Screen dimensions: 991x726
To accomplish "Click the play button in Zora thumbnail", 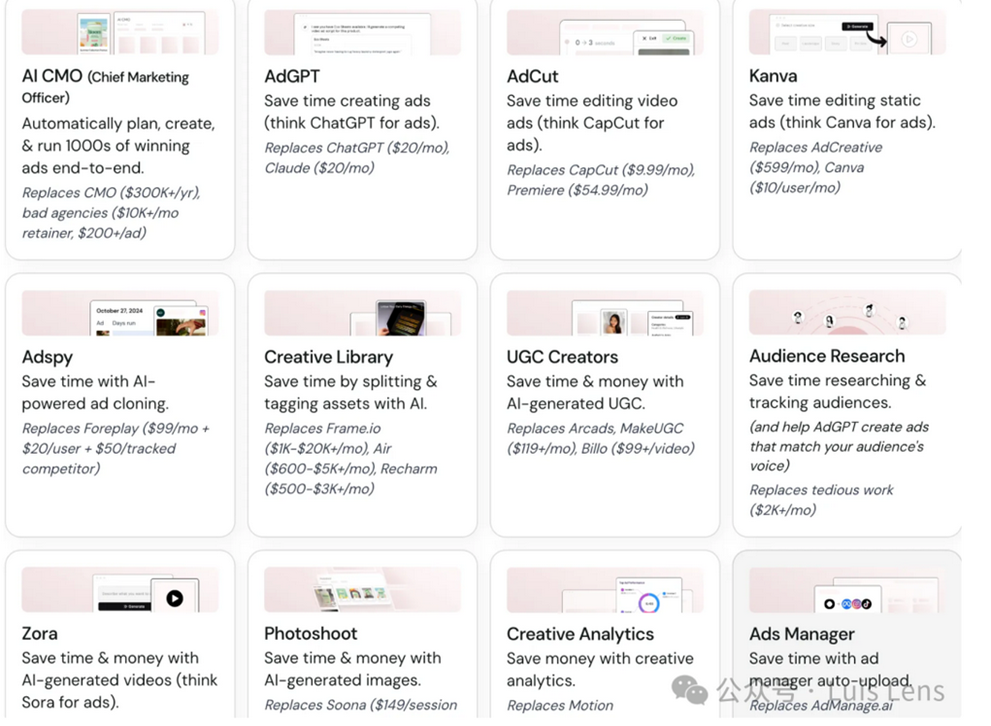I will click(175, 598).
